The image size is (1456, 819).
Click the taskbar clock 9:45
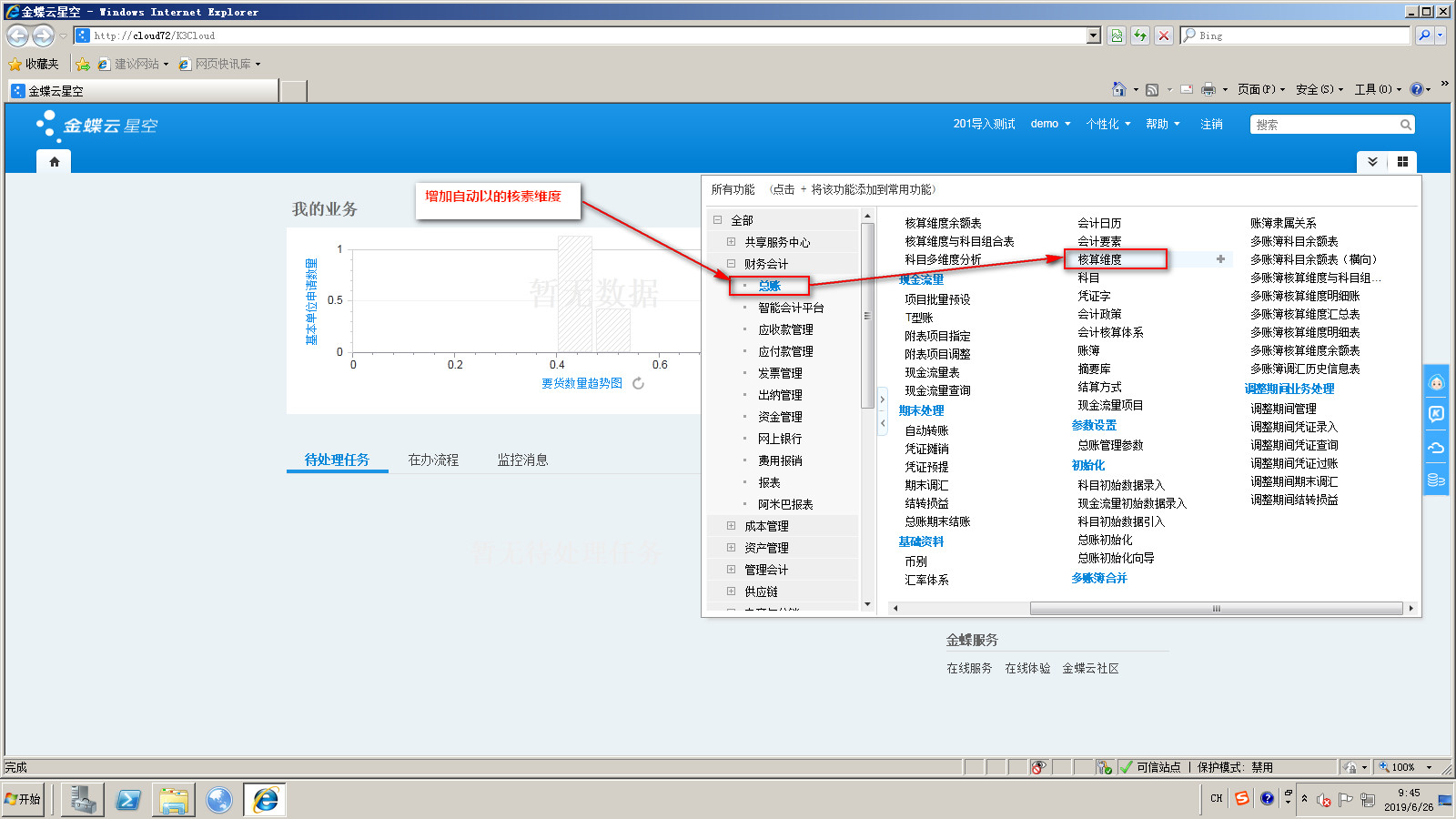(1409, 793)
